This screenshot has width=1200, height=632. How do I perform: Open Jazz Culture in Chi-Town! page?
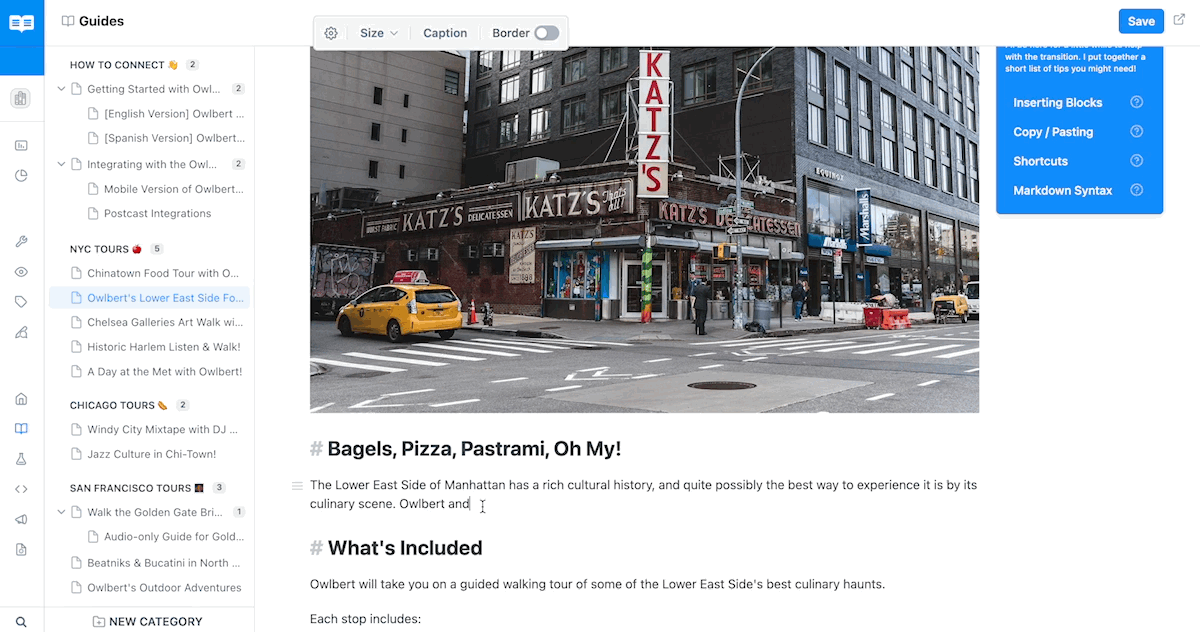150,454
